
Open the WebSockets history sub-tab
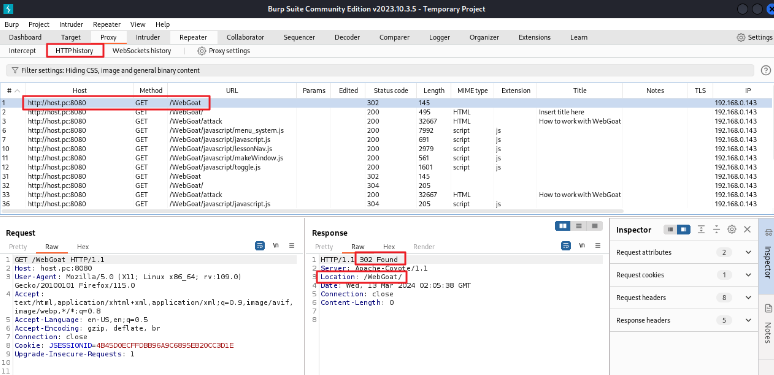click(142, 51)
